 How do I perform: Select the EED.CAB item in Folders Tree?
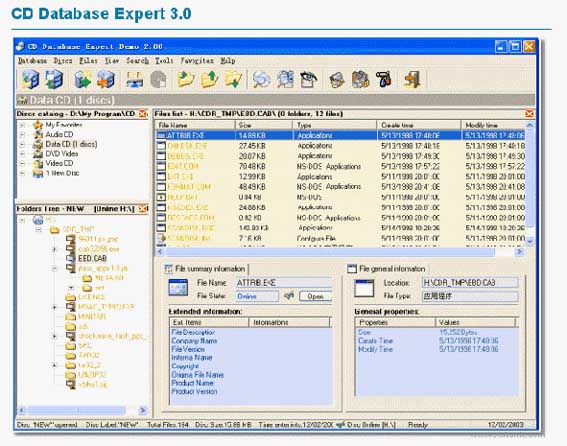click(92, 258)
